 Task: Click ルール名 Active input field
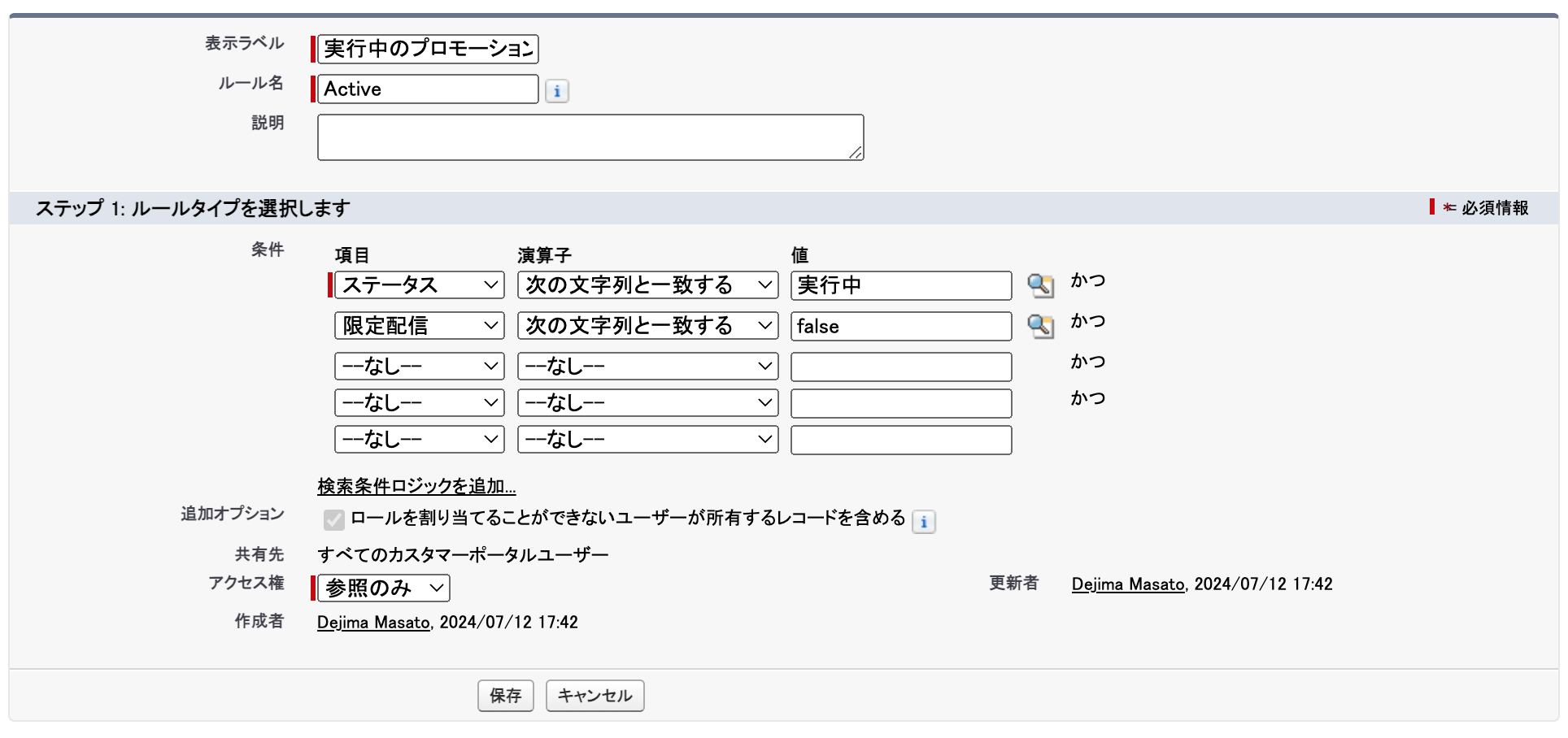(428, 89)
